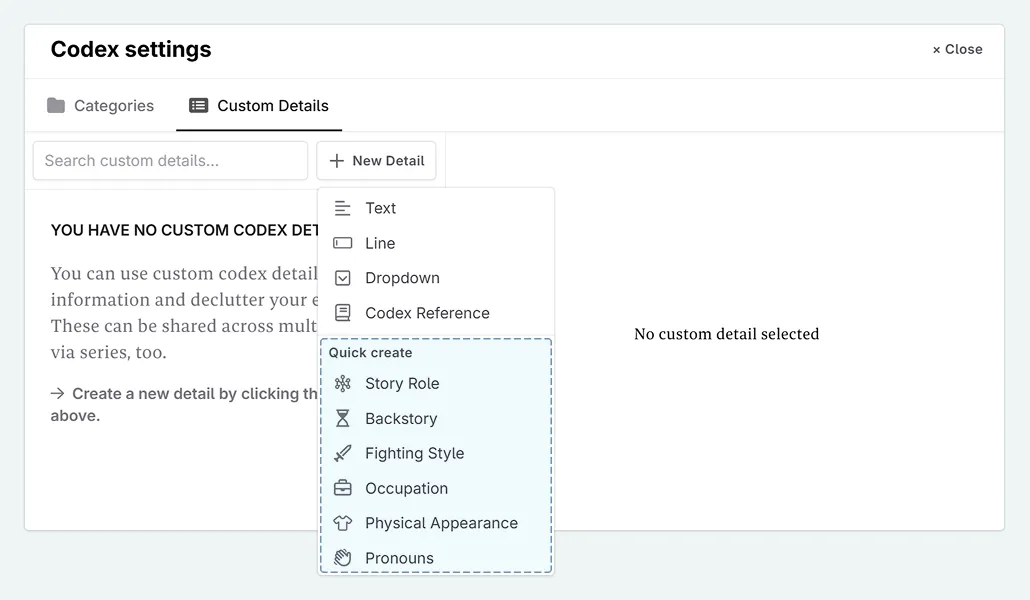Click the Occupation briefcase icon
Screen dimensions: 1030x600
coord(344,488)
